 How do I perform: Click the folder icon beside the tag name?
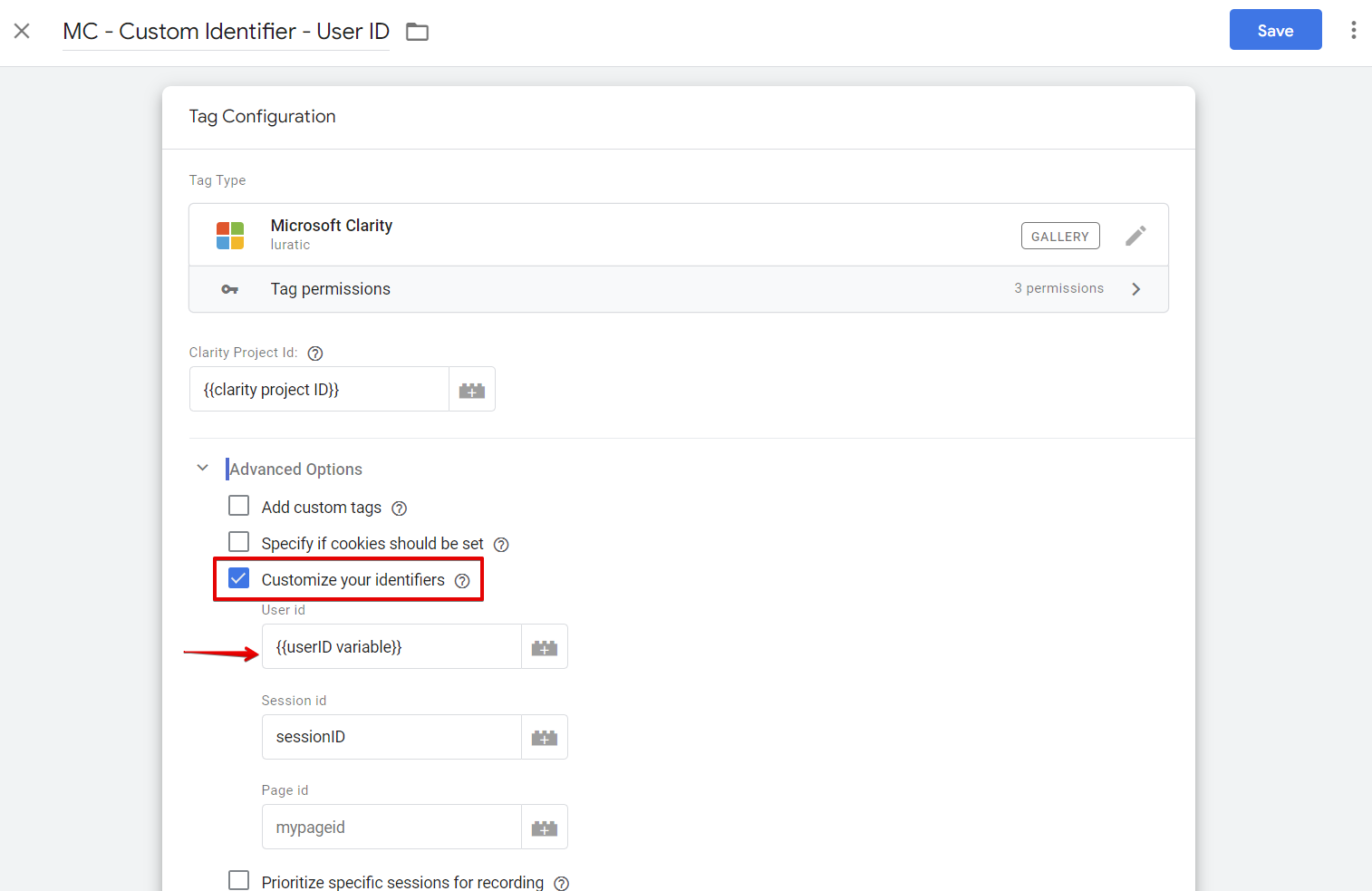(417, 31)
